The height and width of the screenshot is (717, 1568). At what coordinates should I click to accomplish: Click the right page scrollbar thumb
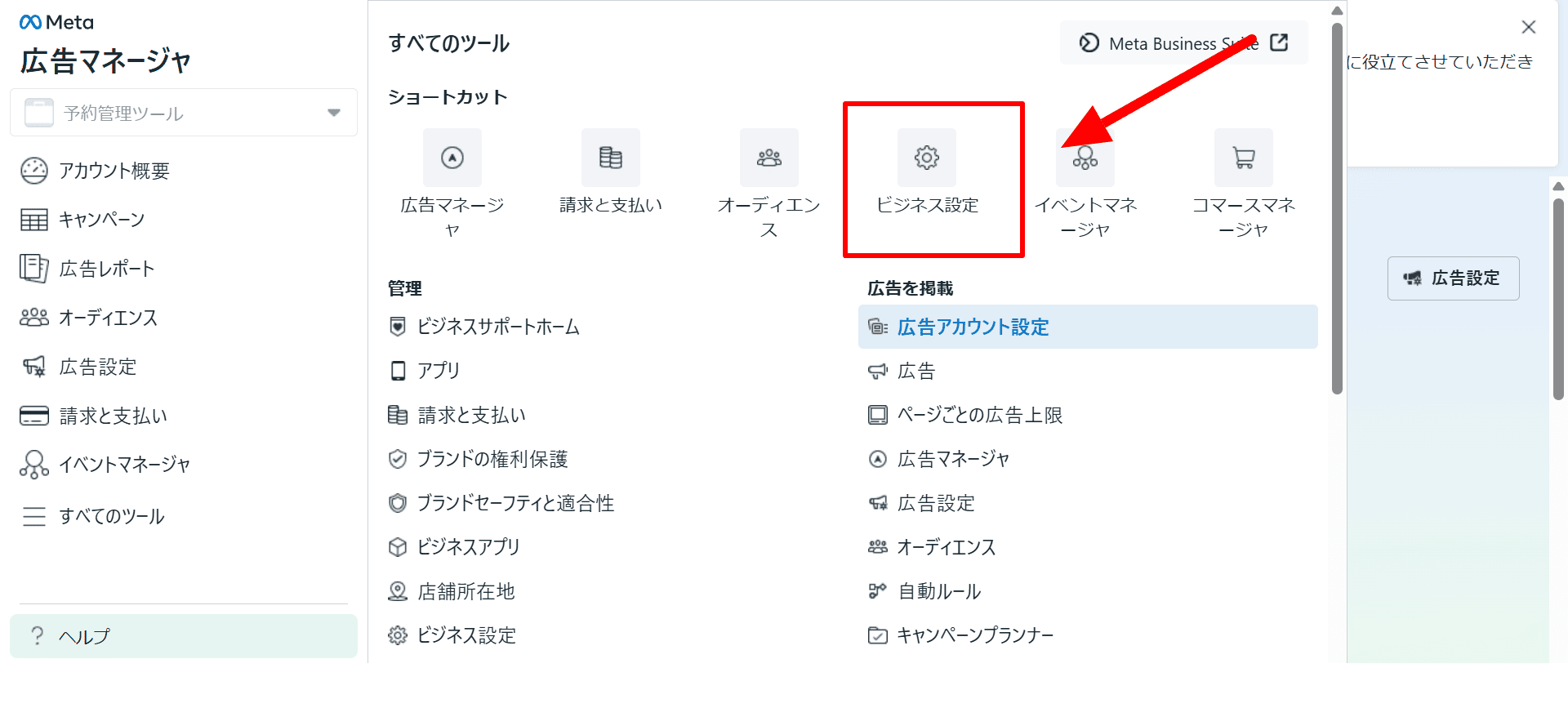click(x=1558, y=298)
